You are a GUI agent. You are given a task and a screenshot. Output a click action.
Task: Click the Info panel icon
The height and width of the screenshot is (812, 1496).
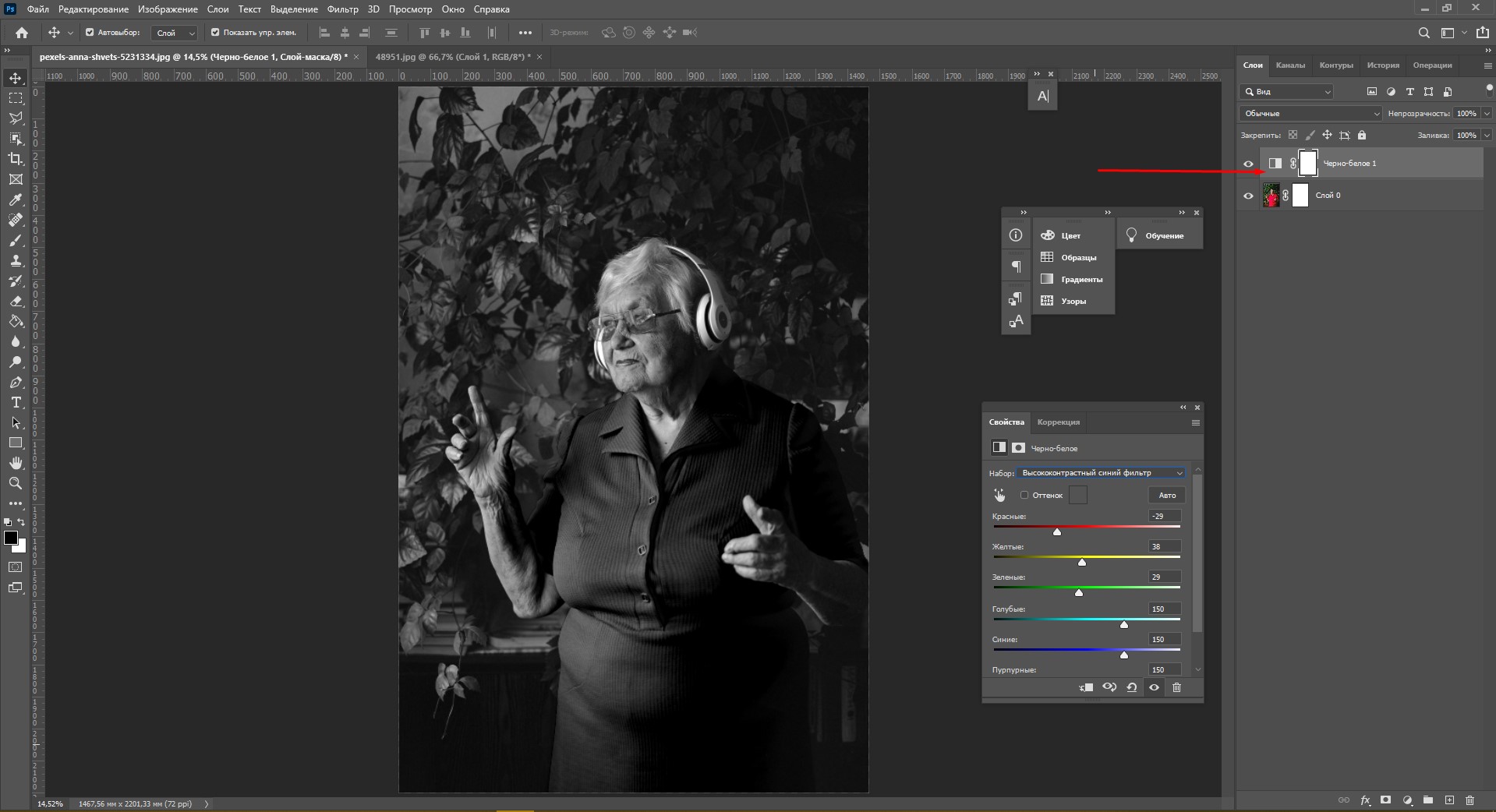tap(1016, 235)
